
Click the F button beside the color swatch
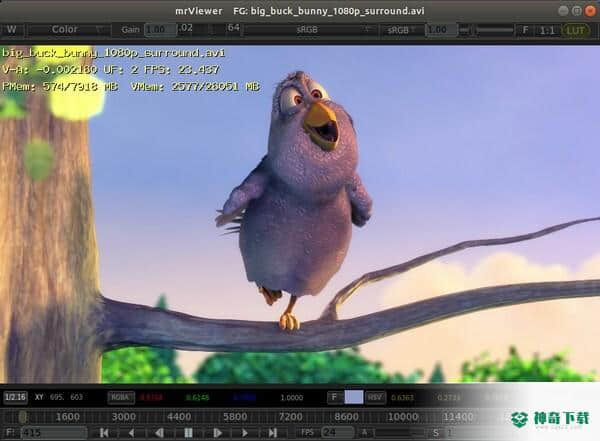click(x=334, y=397)
